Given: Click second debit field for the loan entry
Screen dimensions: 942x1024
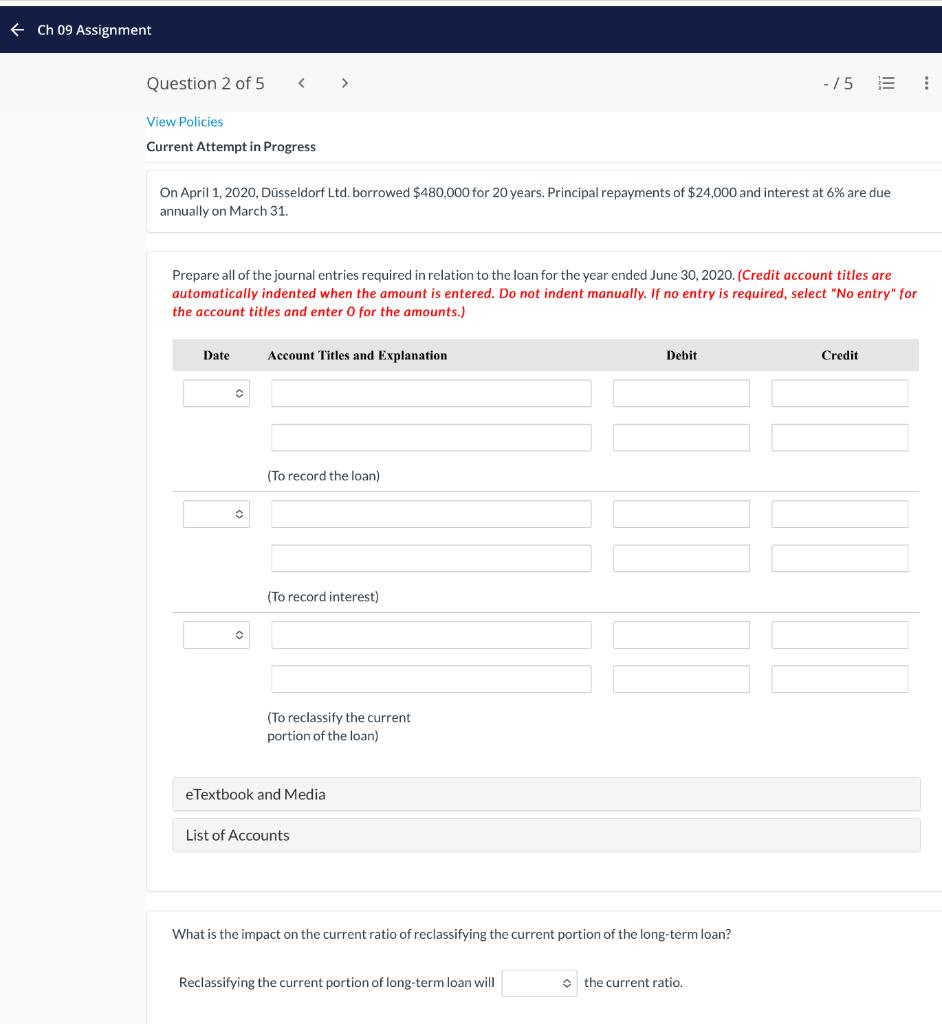Looking at the screenshot, I should (x=681, y=438).
